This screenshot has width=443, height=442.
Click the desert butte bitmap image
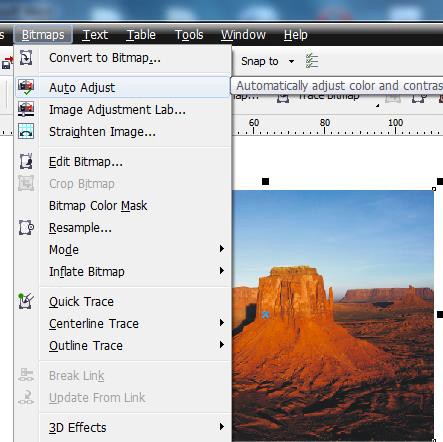click(x=333, y=315)
